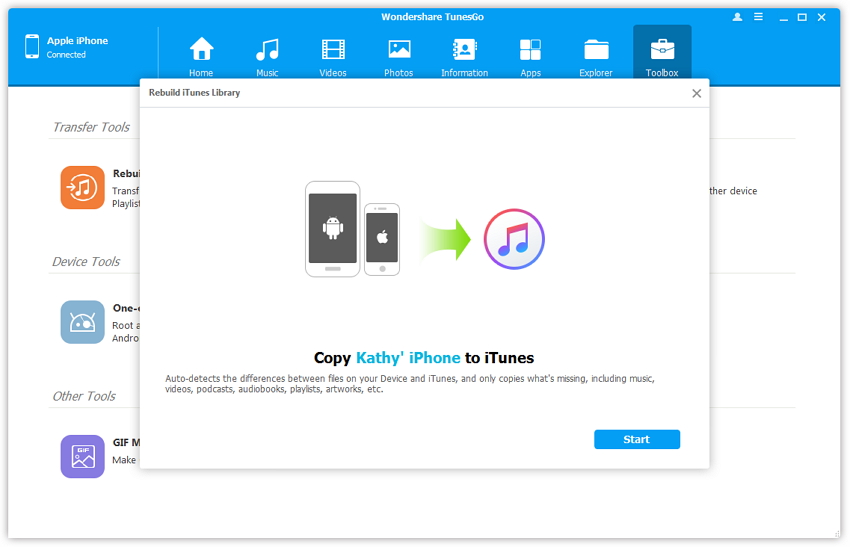Click the connected Apple iPhone device label
This screenshot has width=850, height=547.
[x=77, y=41]
